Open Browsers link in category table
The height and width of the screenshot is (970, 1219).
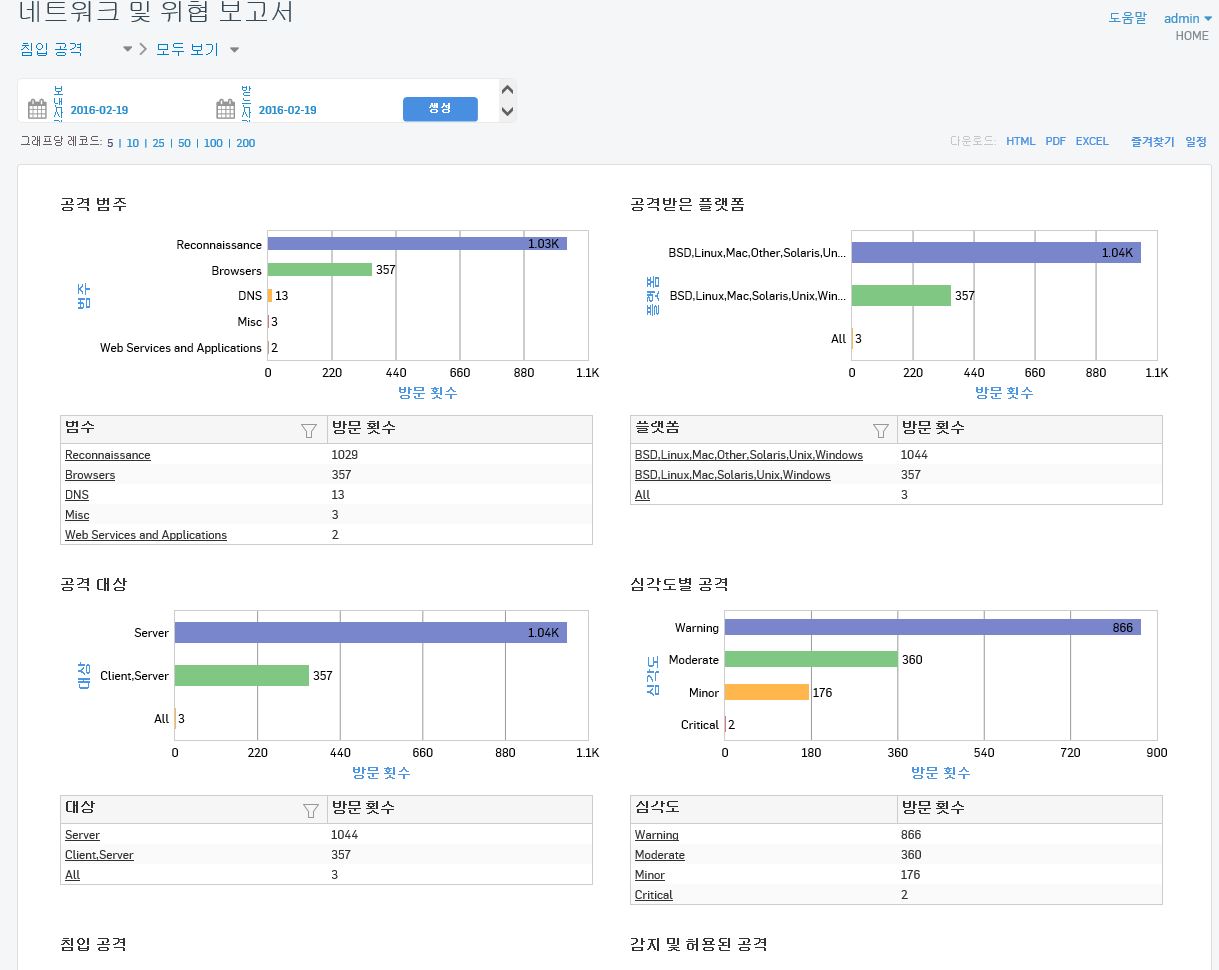(x=90, y=475)
